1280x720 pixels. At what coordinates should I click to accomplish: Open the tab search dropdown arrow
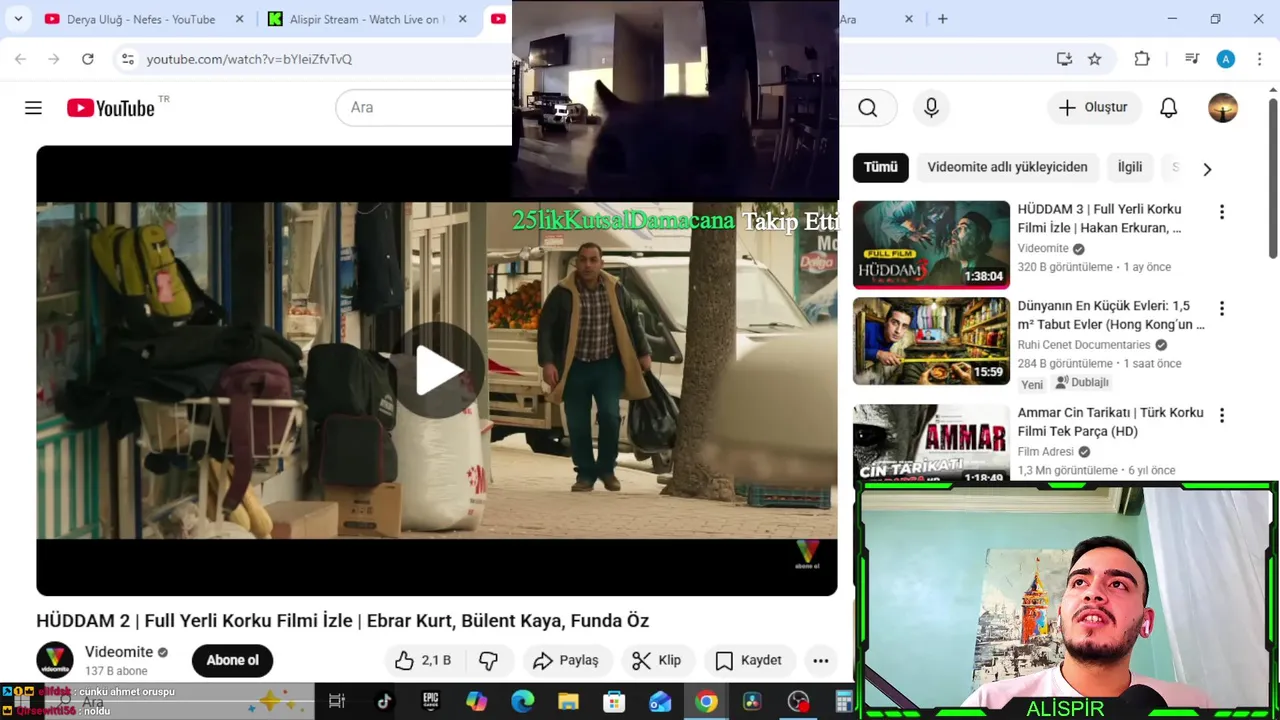pos(18,19)
